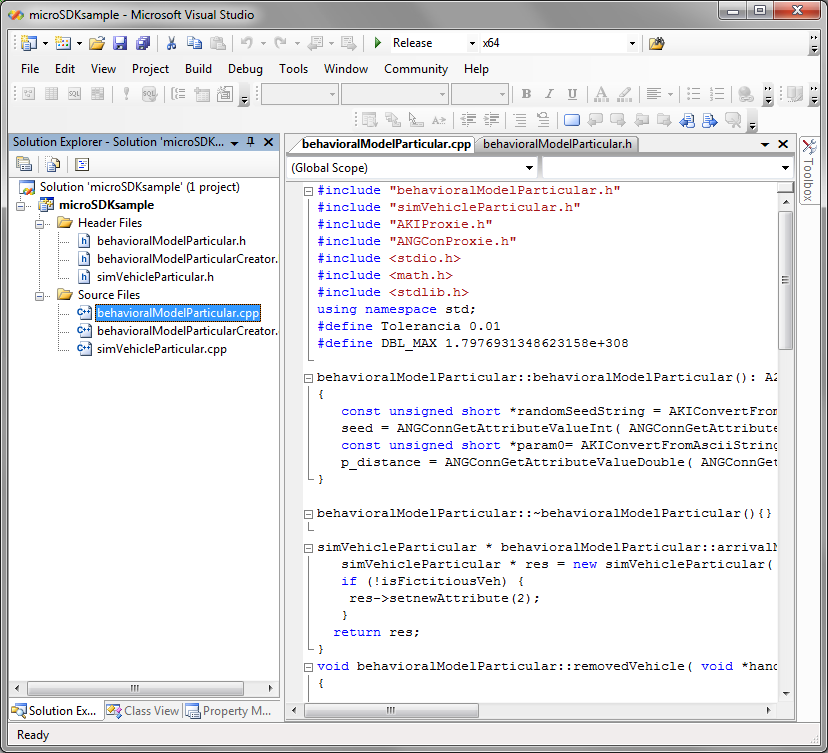Click Properties icon in Solution Explorer toolbar
The height and width of the screenshot is (753, 828).
pos(23,164)
